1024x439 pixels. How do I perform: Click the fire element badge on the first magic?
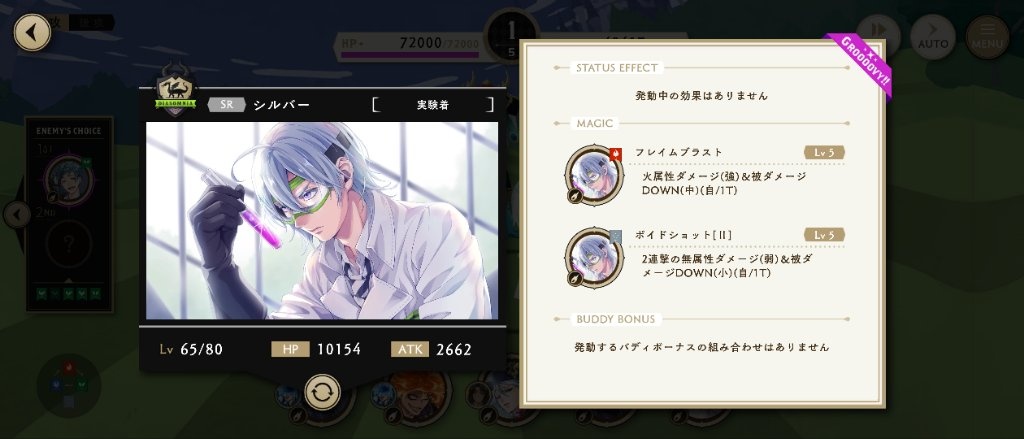[616, 154]
